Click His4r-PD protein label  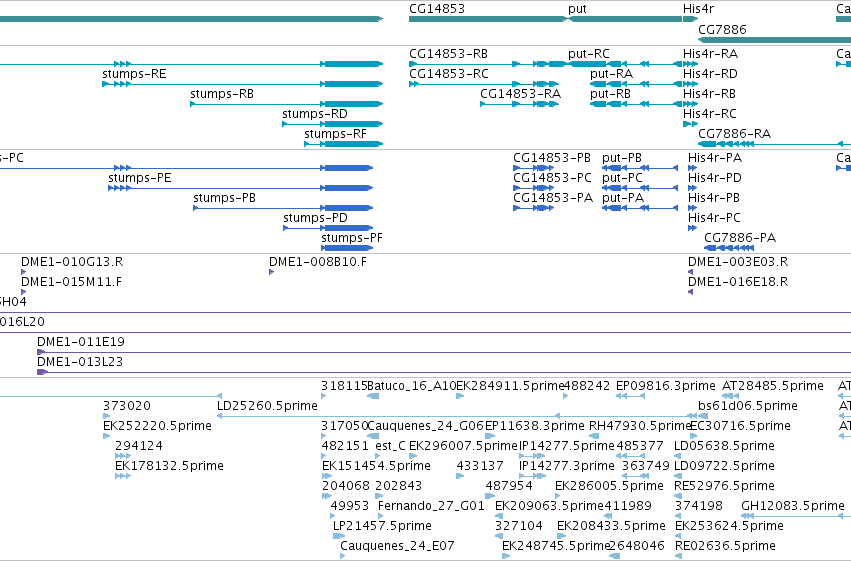click(715, 178)
